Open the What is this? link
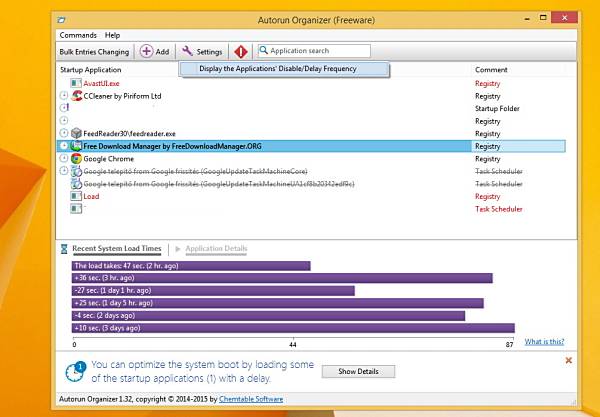 (x=544, y=342)
